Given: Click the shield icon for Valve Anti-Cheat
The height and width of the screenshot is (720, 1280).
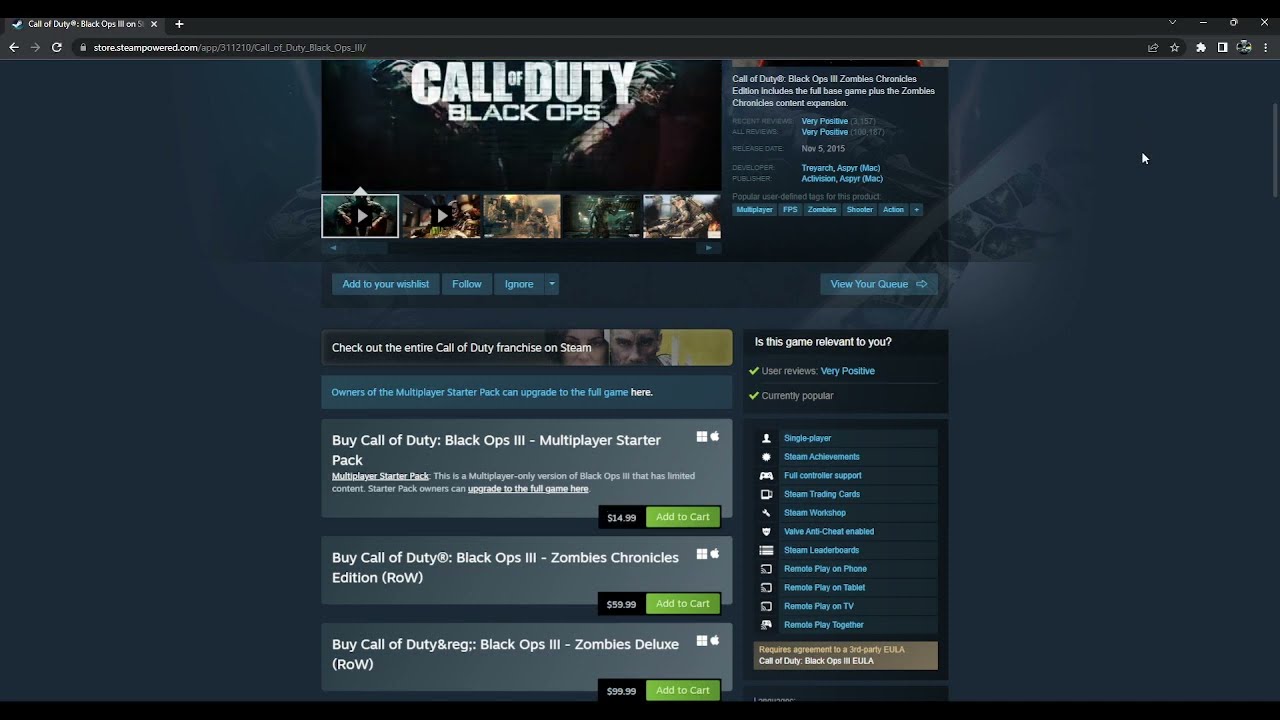Looking at the screenshot, I should [x=766, y=532].
